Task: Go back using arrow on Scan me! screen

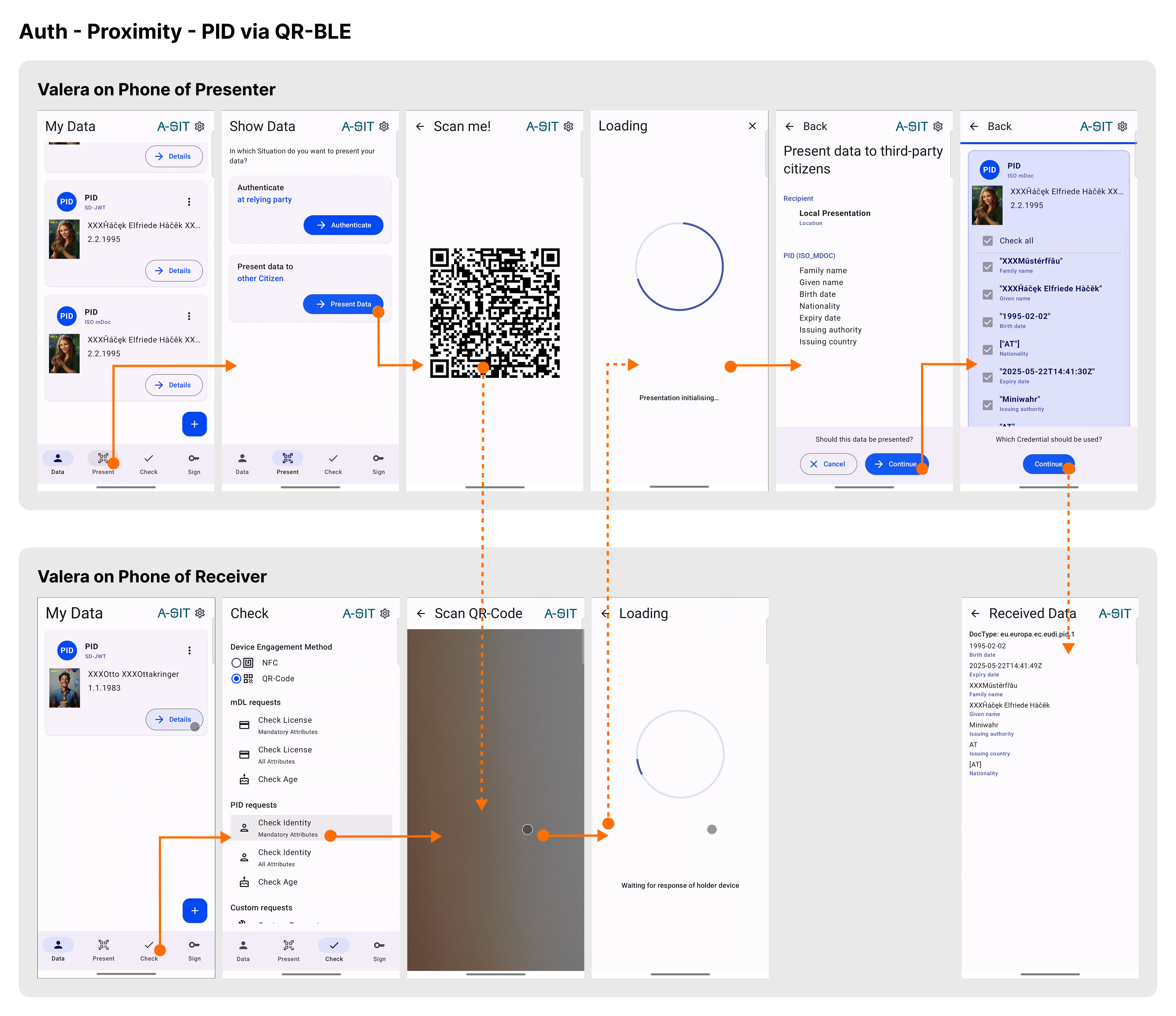Action: (420, 126)
